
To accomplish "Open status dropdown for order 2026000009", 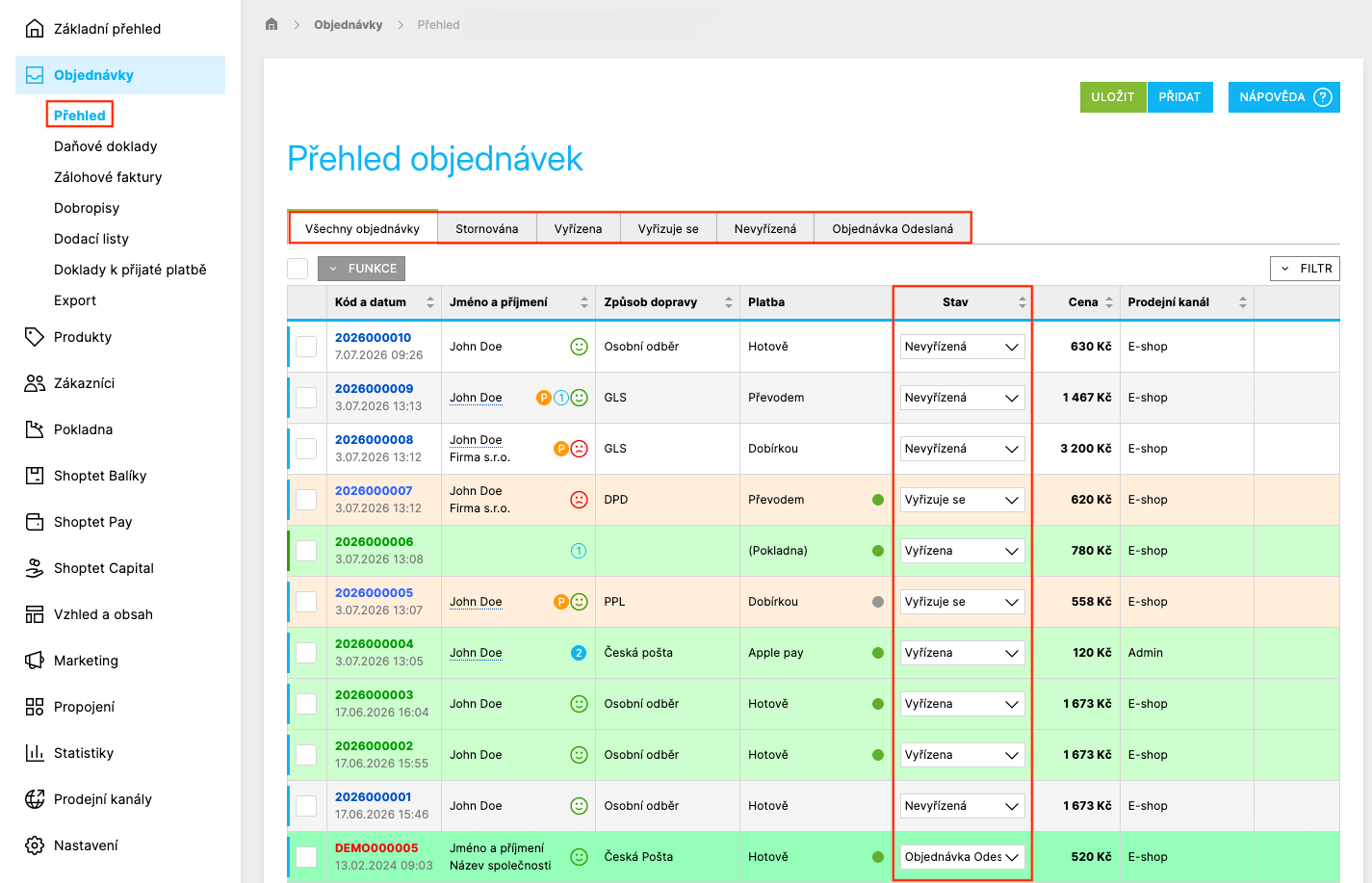I will pos(962,398).
